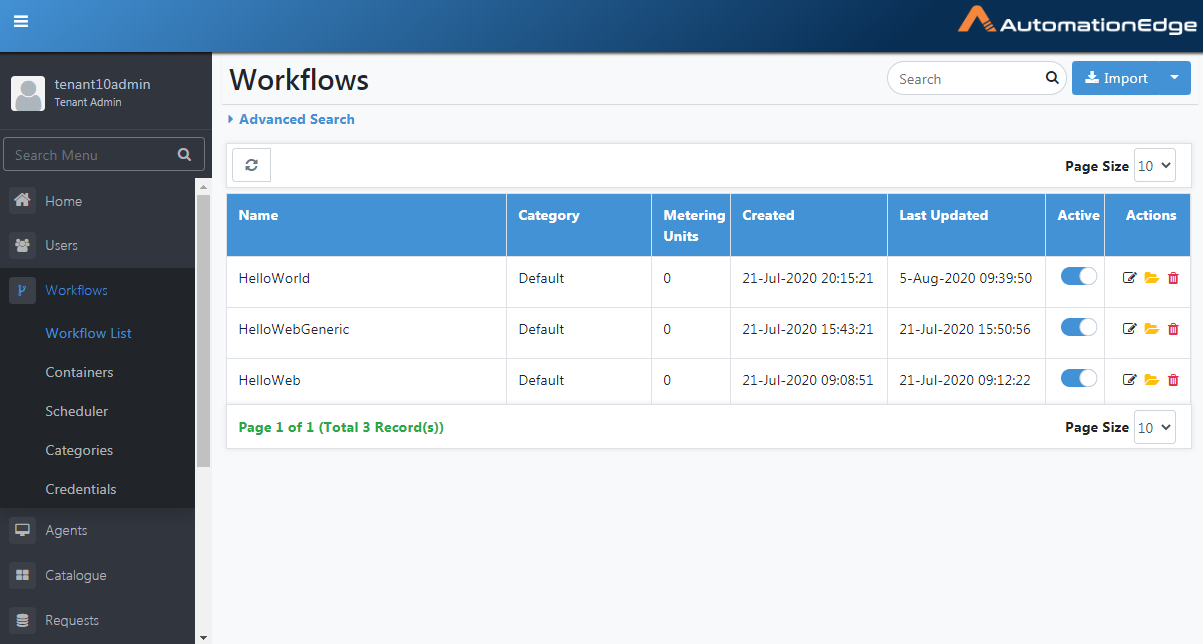Open the Import dropdown arrow
Screen dimensions: 1203x644
(x=1174, y=78)
